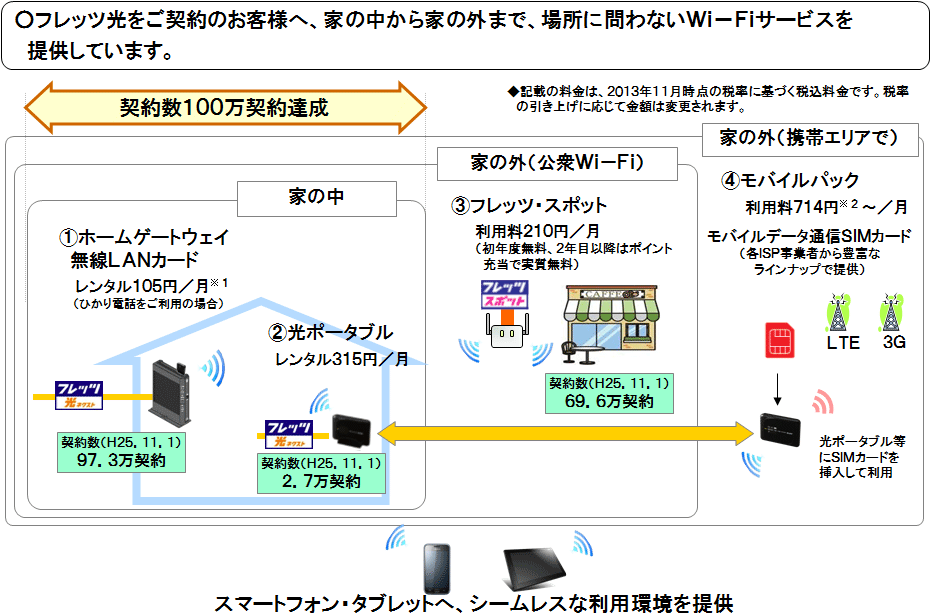Click the ①ホームゲートウェイ無線LANカード heading
Viewport: 931px width, 614px height.
click(143, 248)
